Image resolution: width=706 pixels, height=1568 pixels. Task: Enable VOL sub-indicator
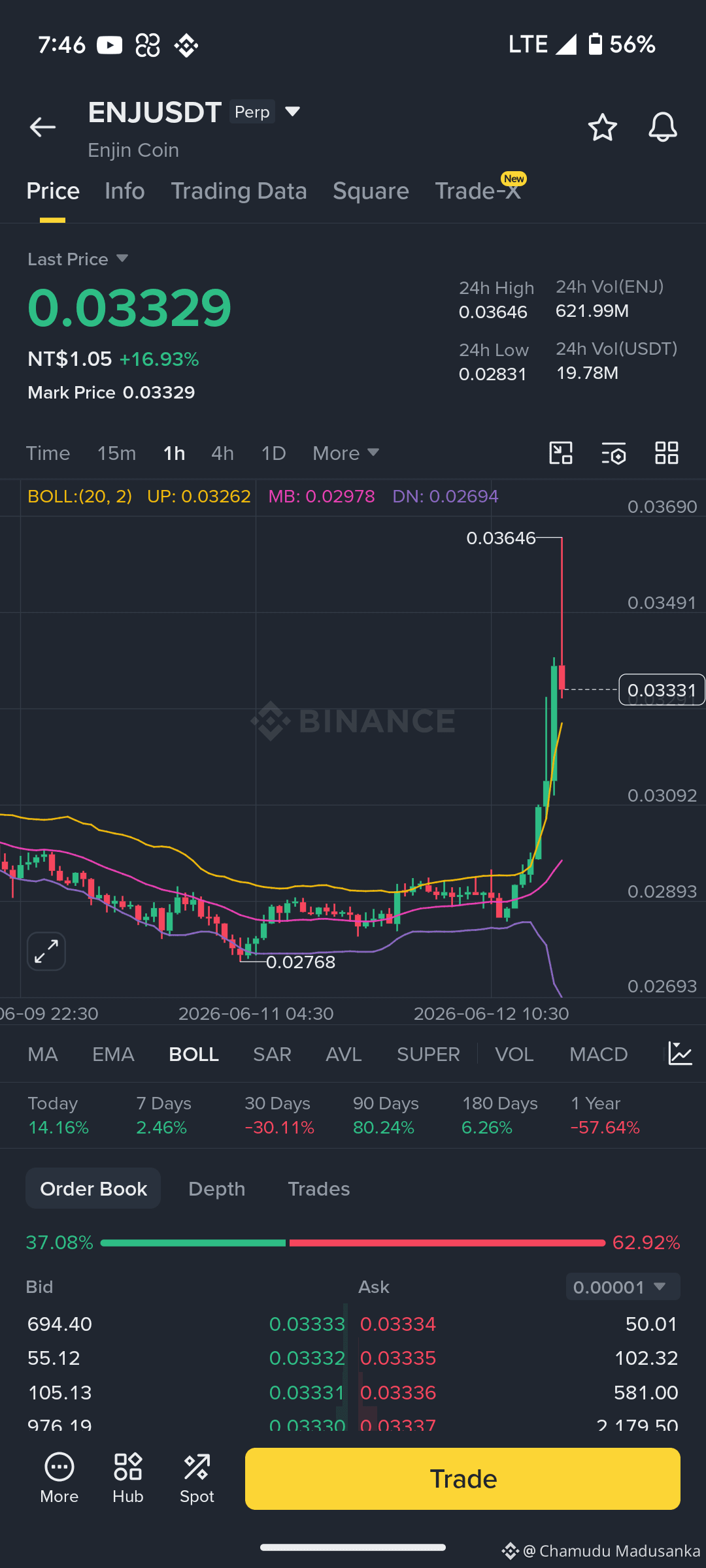tap(514, 1054)
